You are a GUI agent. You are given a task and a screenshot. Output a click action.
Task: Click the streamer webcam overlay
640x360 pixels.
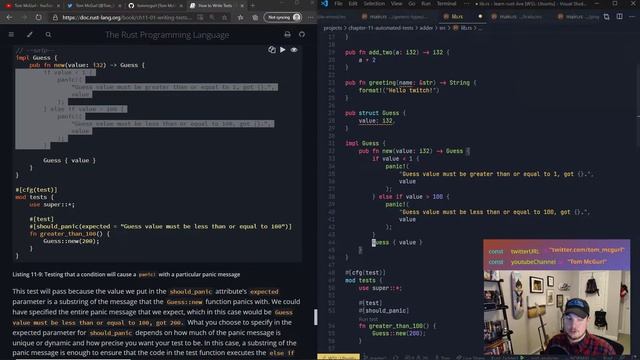tap(557, 312)
